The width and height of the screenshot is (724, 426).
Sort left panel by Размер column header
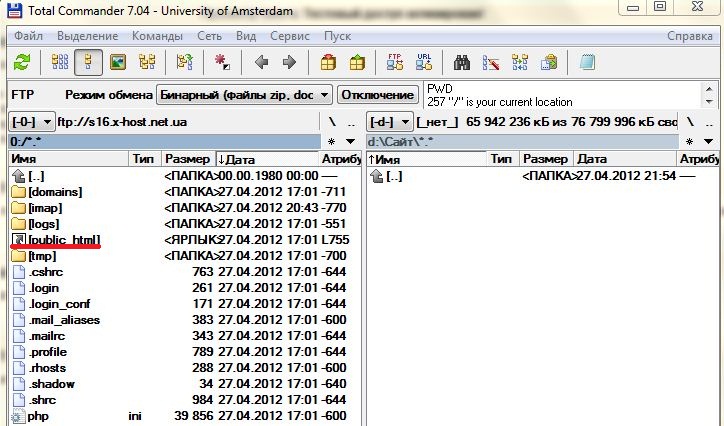coord(187,159)
